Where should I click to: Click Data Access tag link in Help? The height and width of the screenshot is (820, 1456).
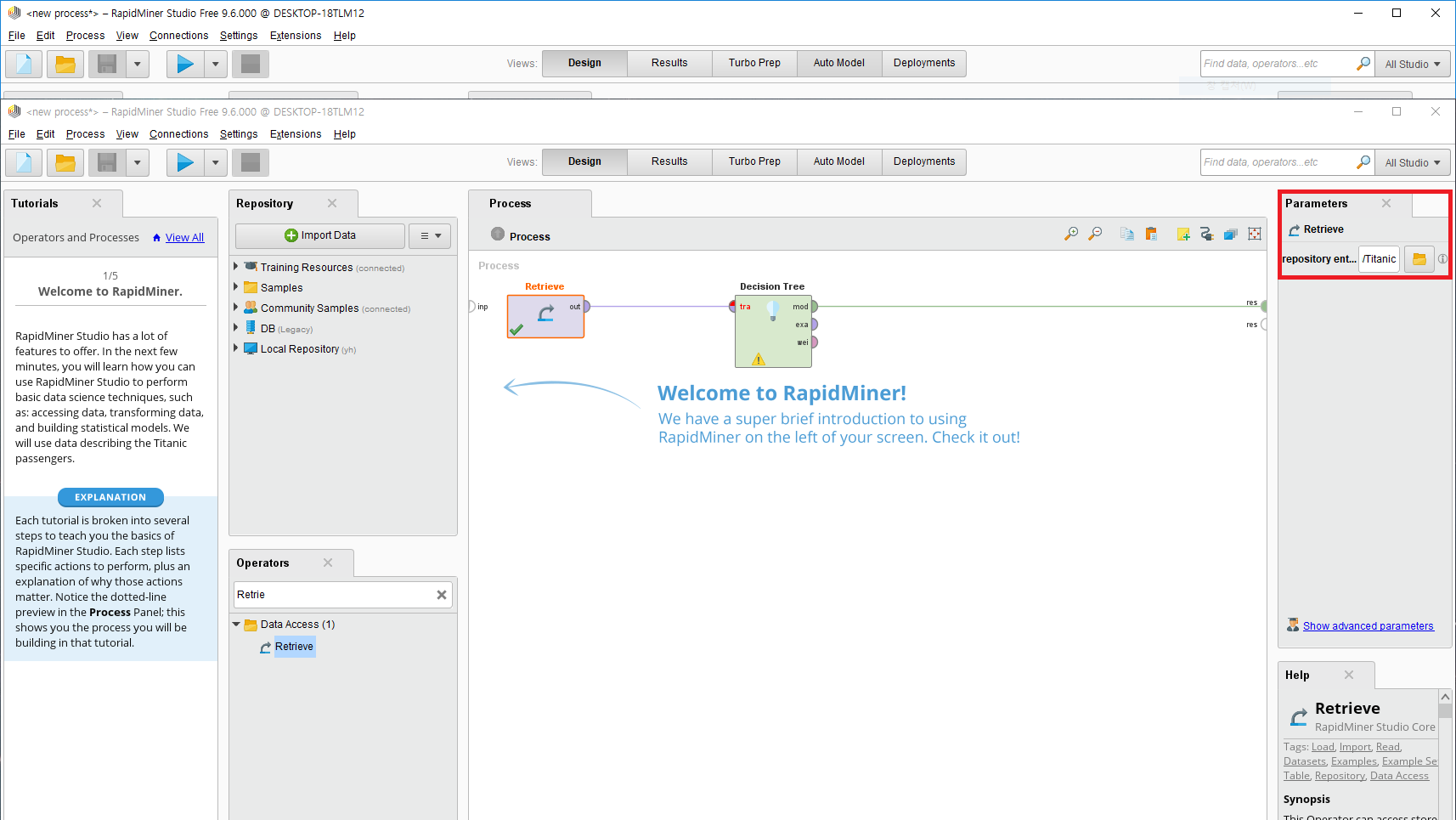point(1399,776)
